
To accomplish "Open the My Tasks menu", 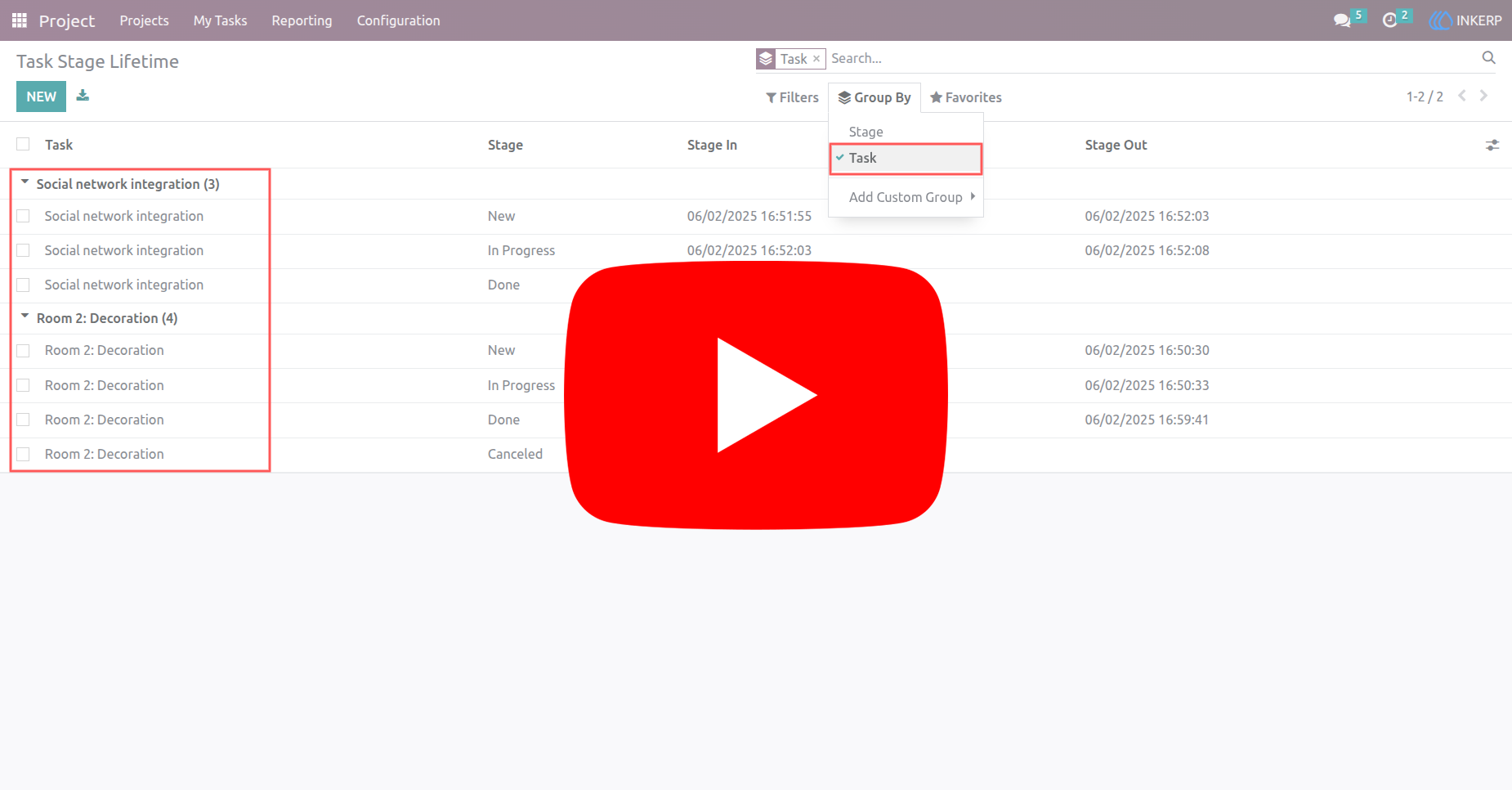I will point(221,20).
